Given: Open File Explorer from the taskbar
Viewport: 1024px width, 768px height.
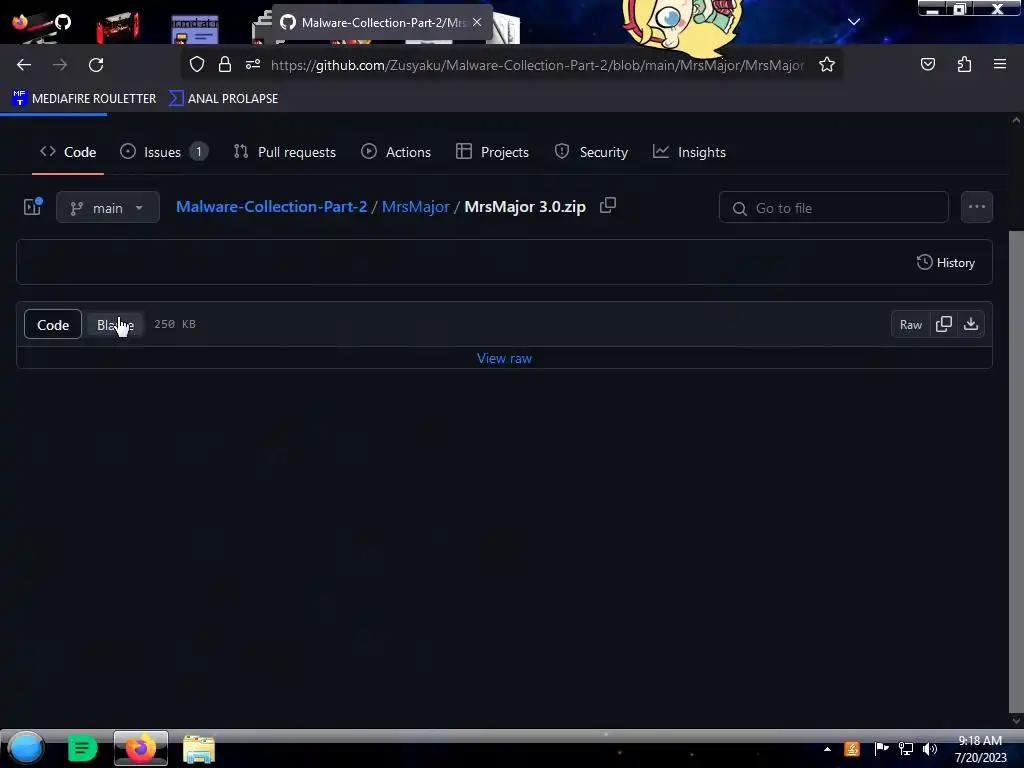Looking at the screenshot, I should coord(199,749).
